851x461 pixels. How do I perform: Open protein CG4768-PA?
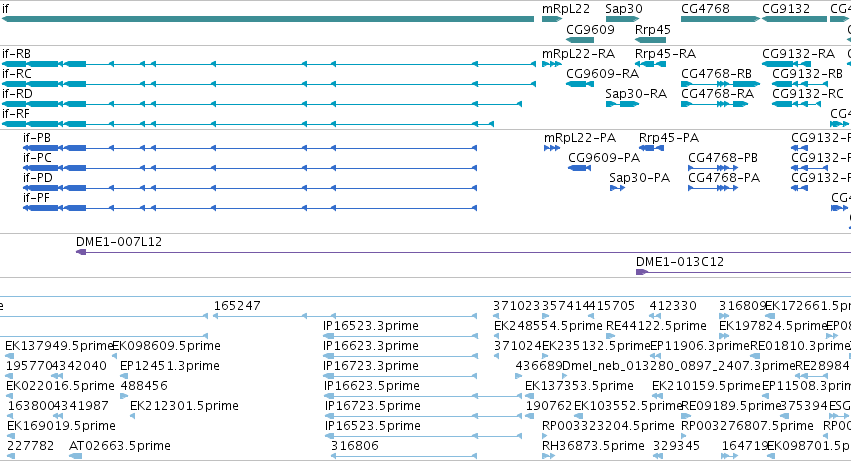point(713,188)
